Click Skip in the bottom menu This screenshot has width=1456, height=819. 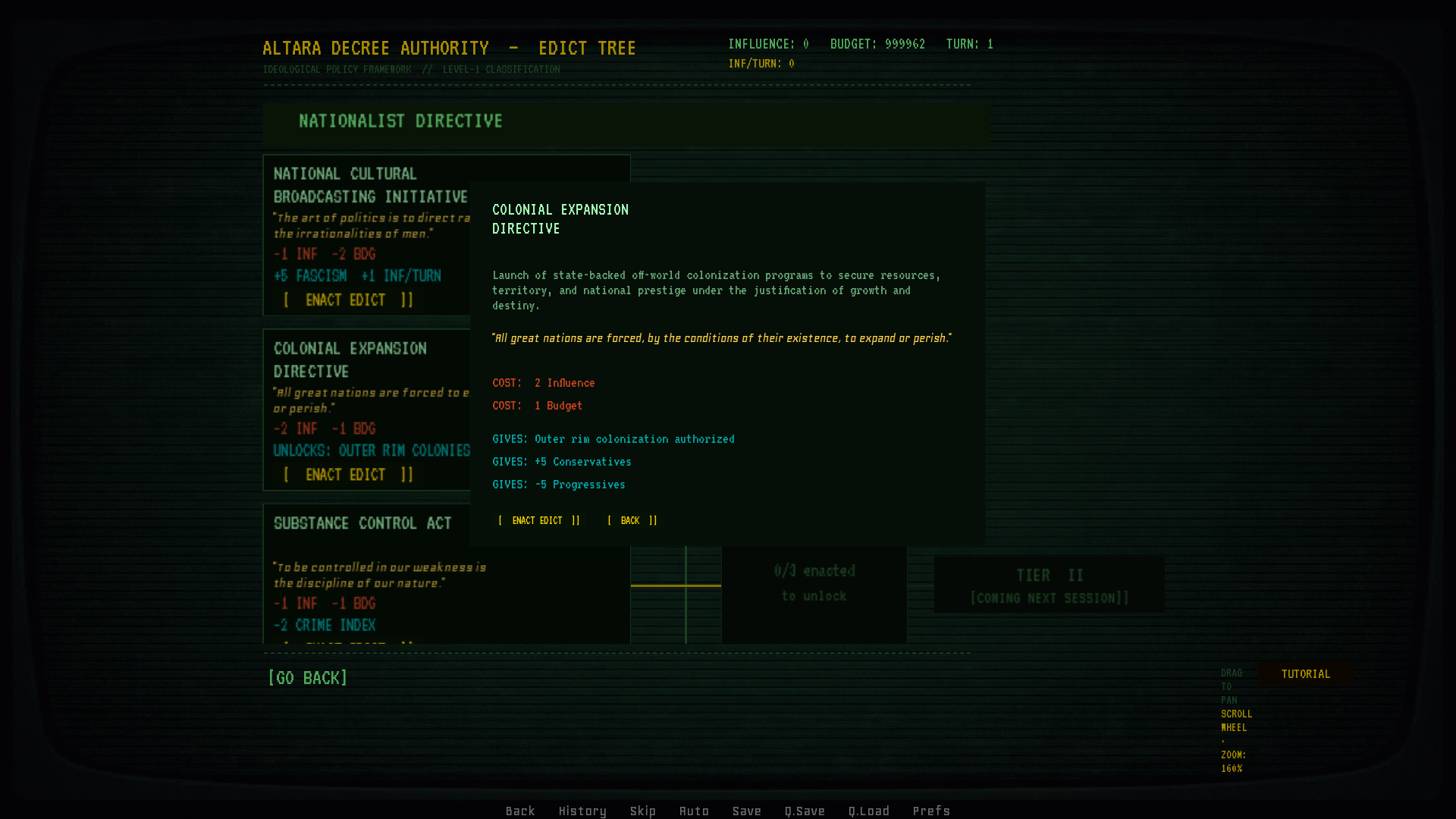(x=643, y=811)
